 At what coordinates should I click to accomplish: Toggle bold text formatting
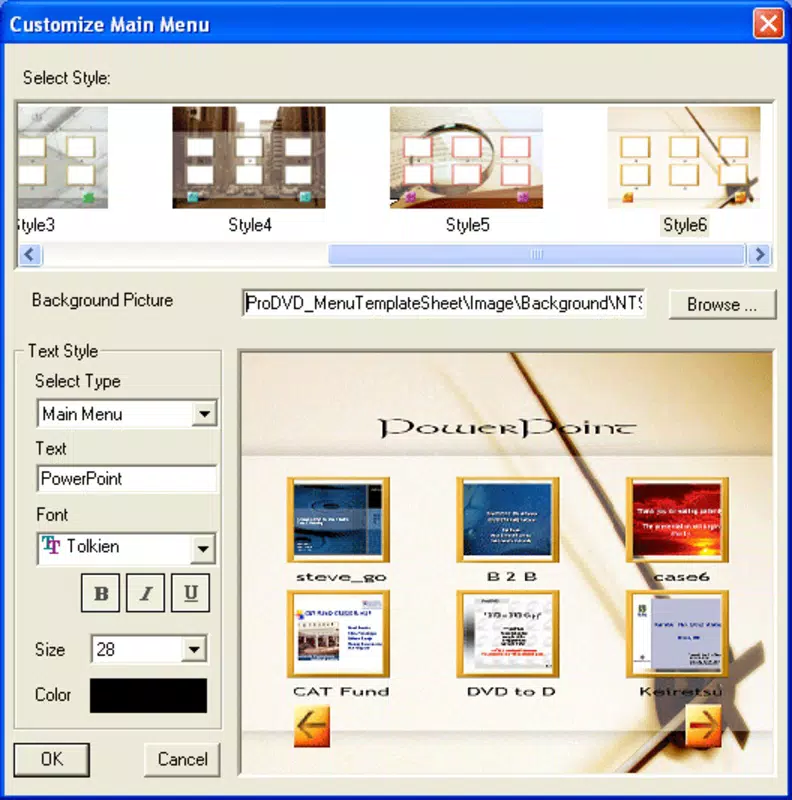[x=101, y=593]
